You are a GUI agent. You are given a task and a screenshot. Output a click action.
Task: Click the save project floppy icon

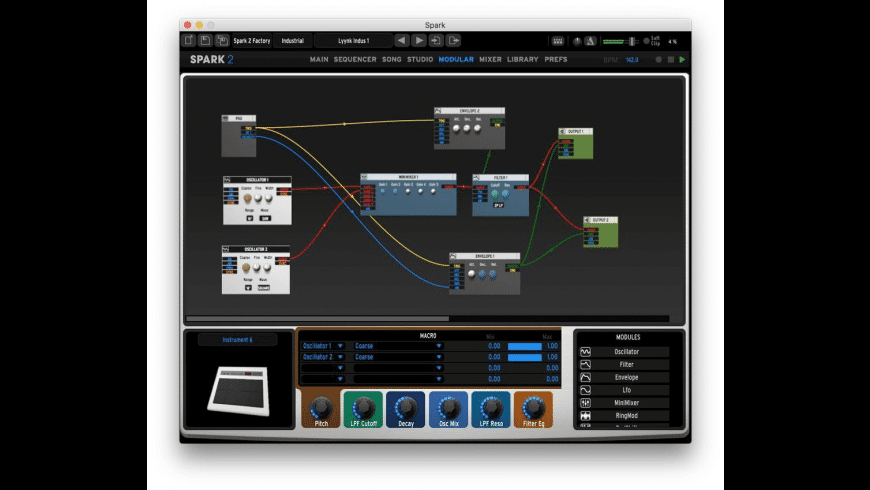(x=205, y=41)
